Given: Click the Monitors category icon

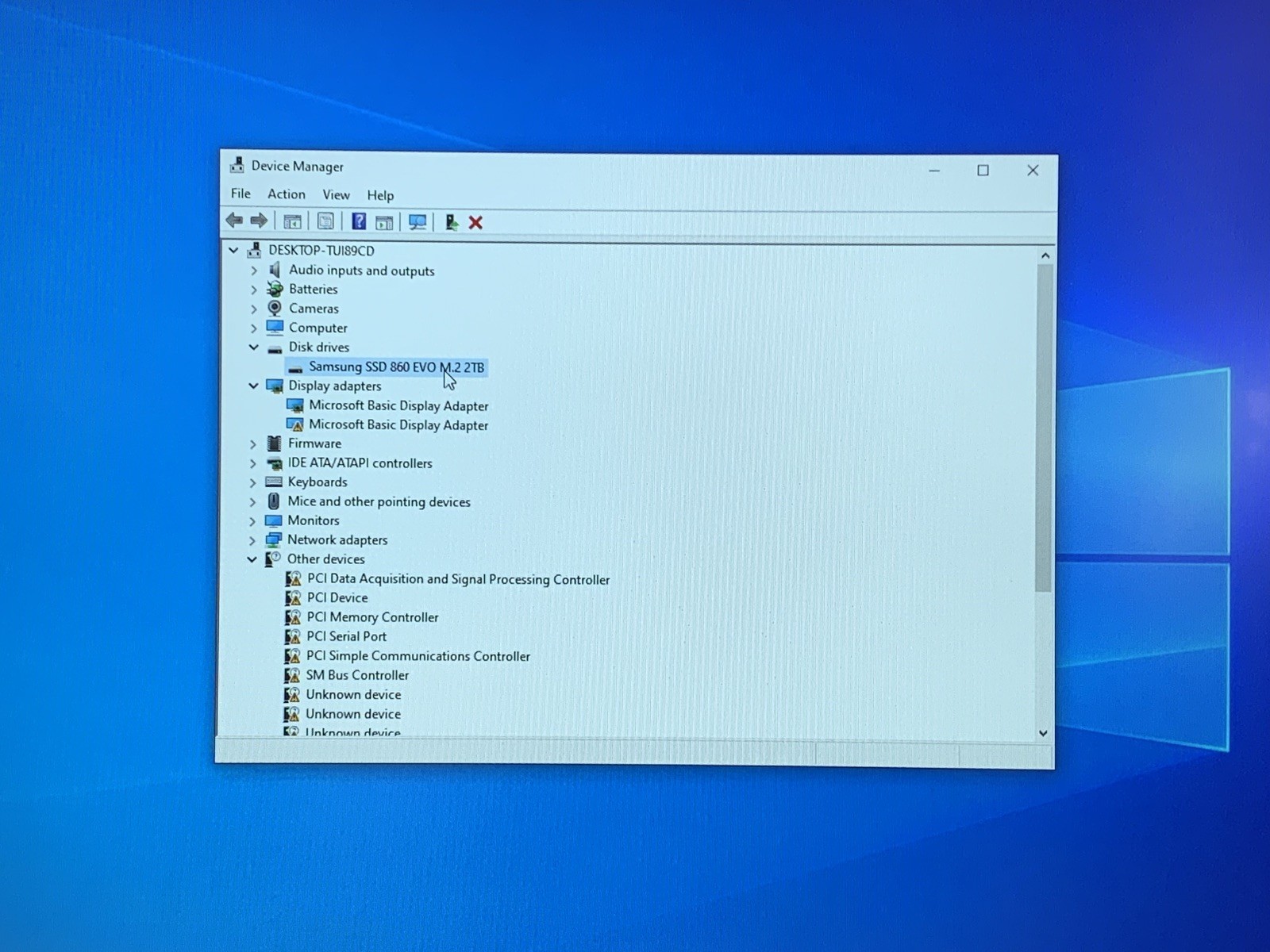Looking at the screenshot, I should point(274,520).
